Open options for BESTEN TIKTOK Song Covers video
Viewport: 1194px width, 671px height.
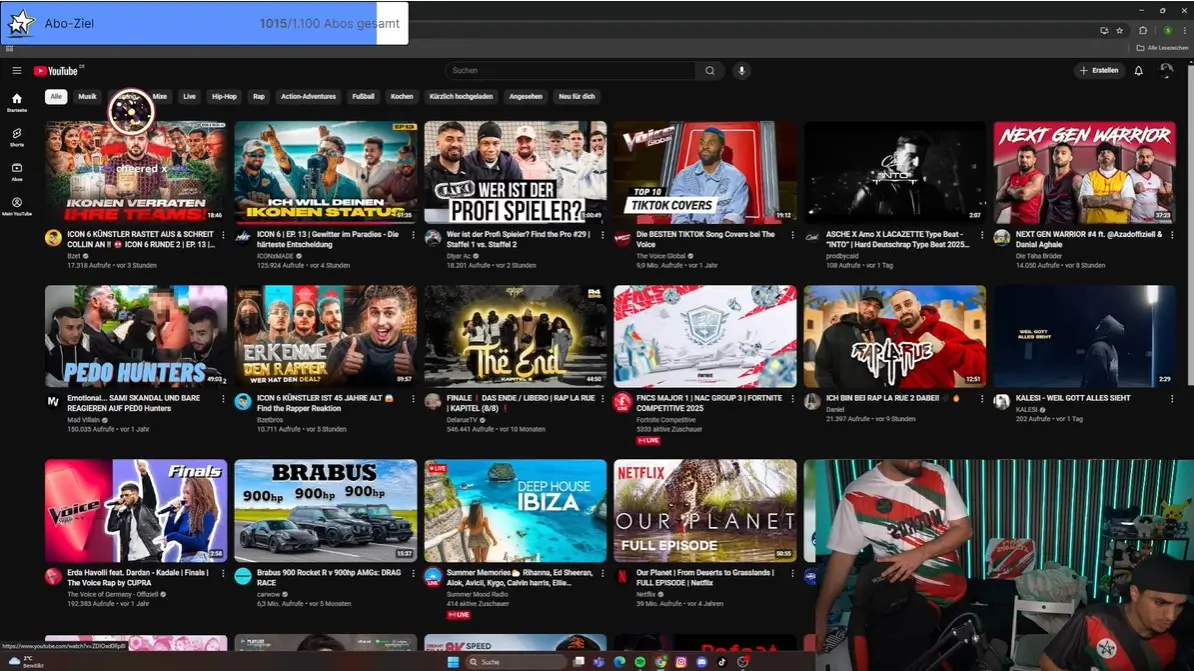(793, 235)
